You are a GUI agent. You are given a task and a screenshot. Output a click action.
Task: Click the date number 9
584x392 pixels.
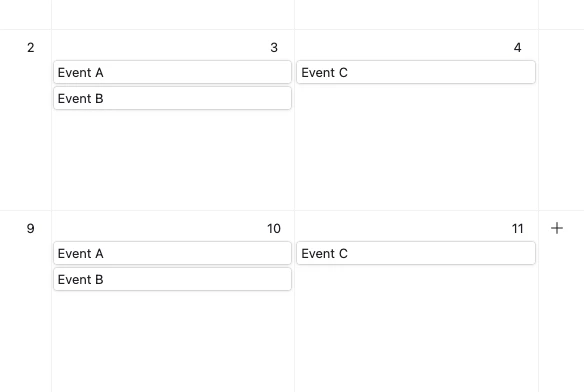pos(31,228)
